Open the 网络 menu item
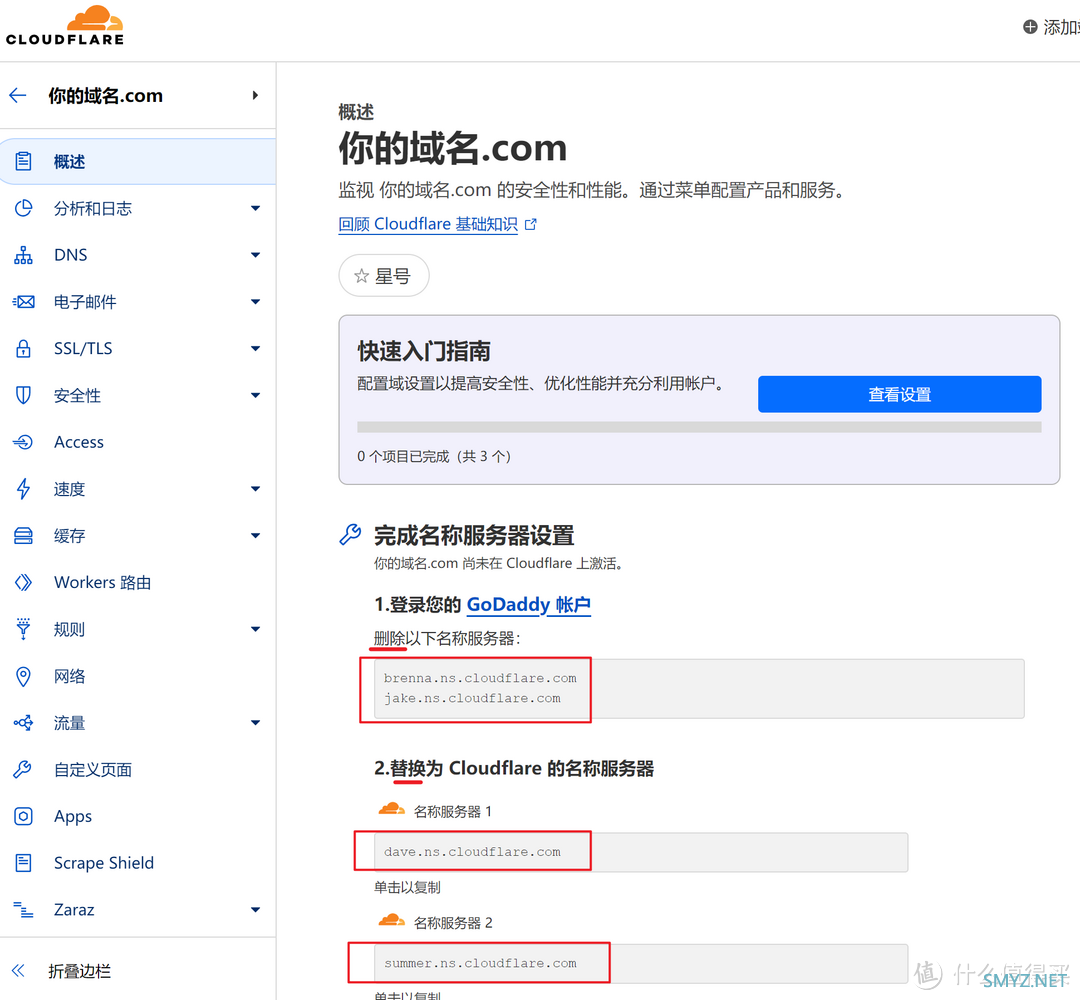1080x1000 pixels. pyautogui.click(x=138, y=676)
